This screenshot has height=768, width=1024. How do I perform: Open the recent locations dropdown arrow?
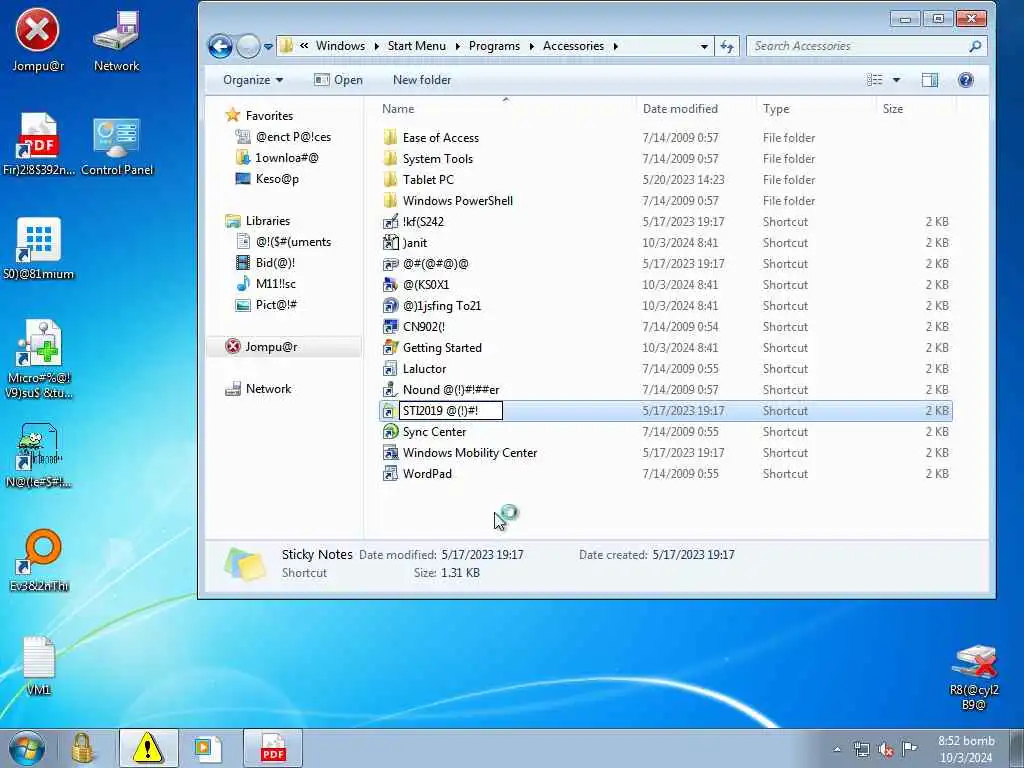[x=268, y=47]
